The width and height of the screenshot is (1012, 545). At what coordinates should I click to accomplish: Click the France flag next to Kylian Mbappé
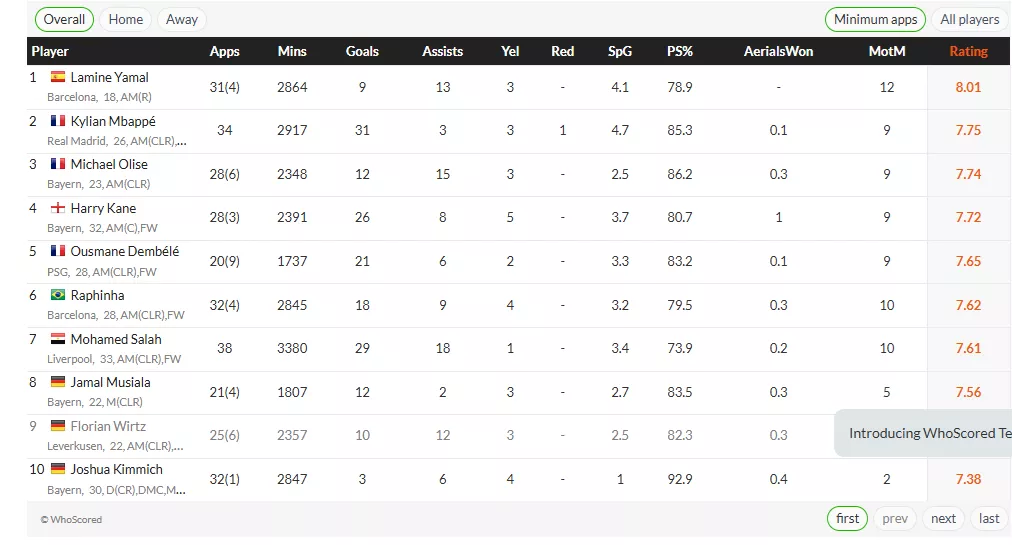[58, 121]
